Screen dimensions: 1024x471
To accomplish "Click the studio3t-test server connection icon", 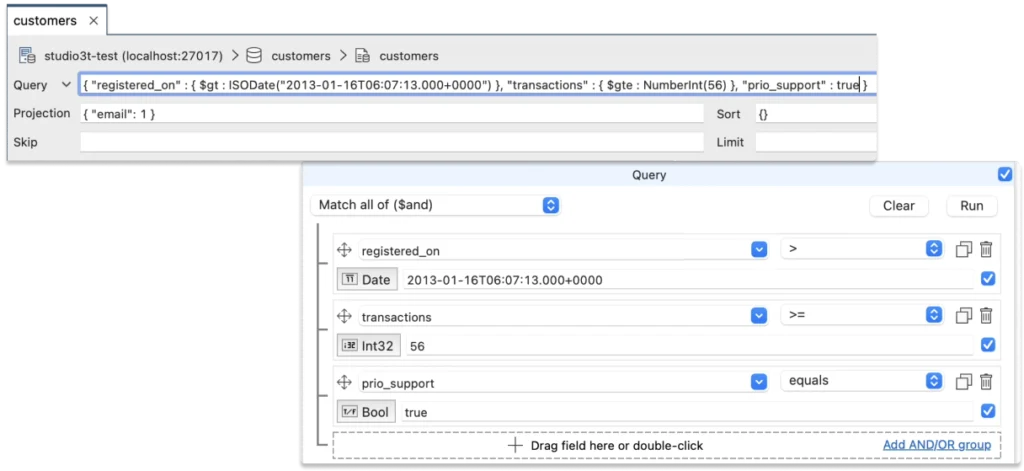I will click(27, 56).
